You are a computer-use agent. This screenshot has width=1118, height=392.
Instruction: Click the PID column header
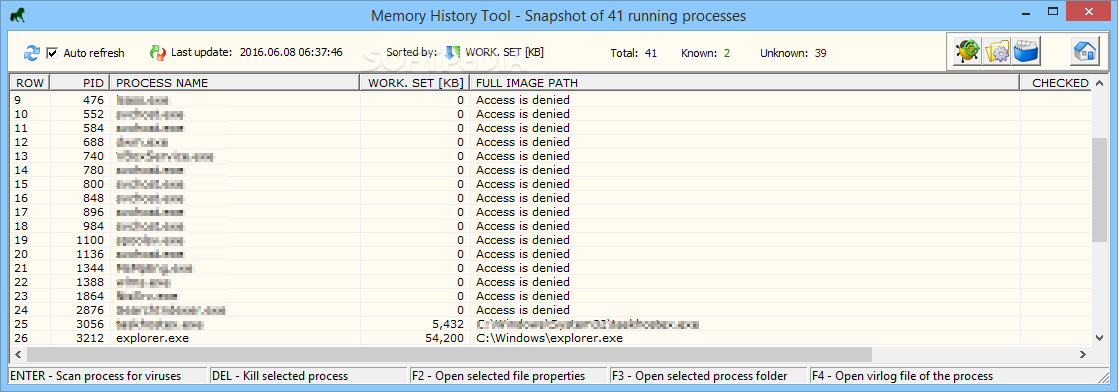[80, 83]
